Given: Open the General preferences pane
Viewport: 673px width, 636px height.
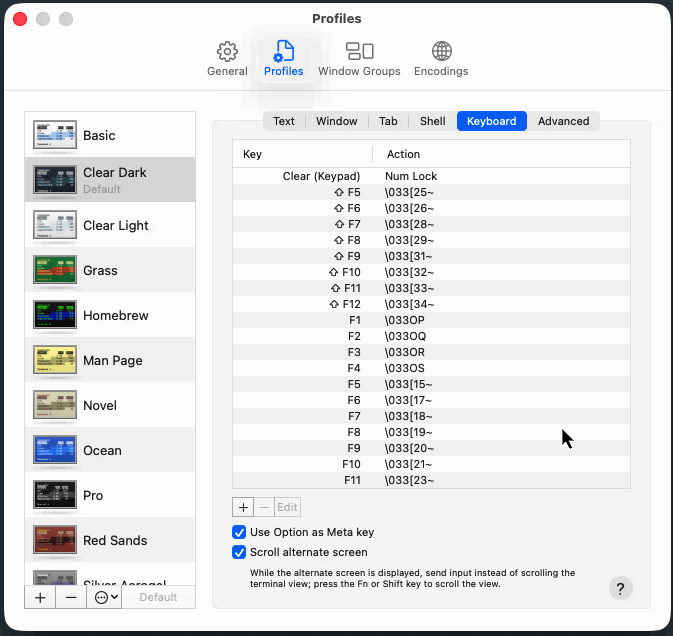Looking at the screenshot, I should click(x=227, y=59).
